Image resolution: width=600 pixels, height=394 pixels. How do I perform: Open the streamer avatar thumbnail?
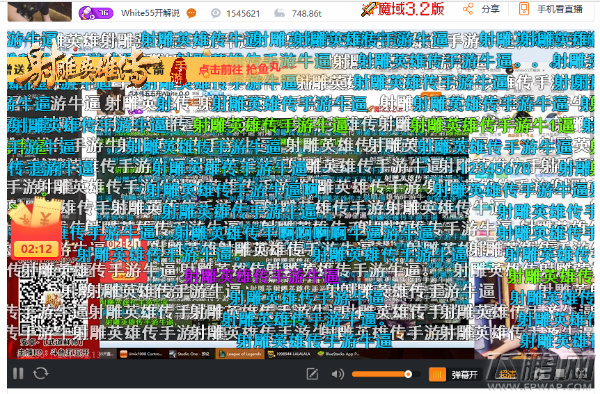click(39, 11)
